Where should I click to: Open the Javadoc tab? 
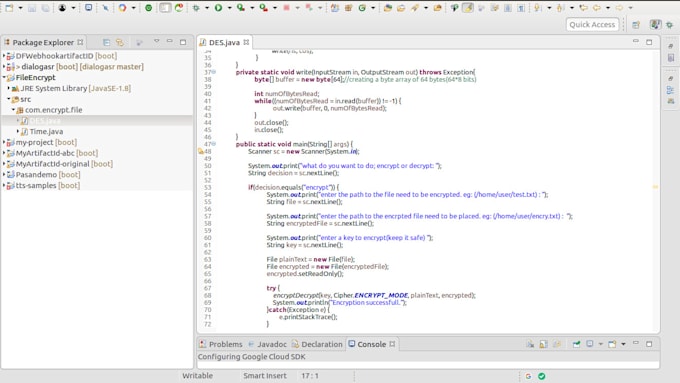[268, 344]
